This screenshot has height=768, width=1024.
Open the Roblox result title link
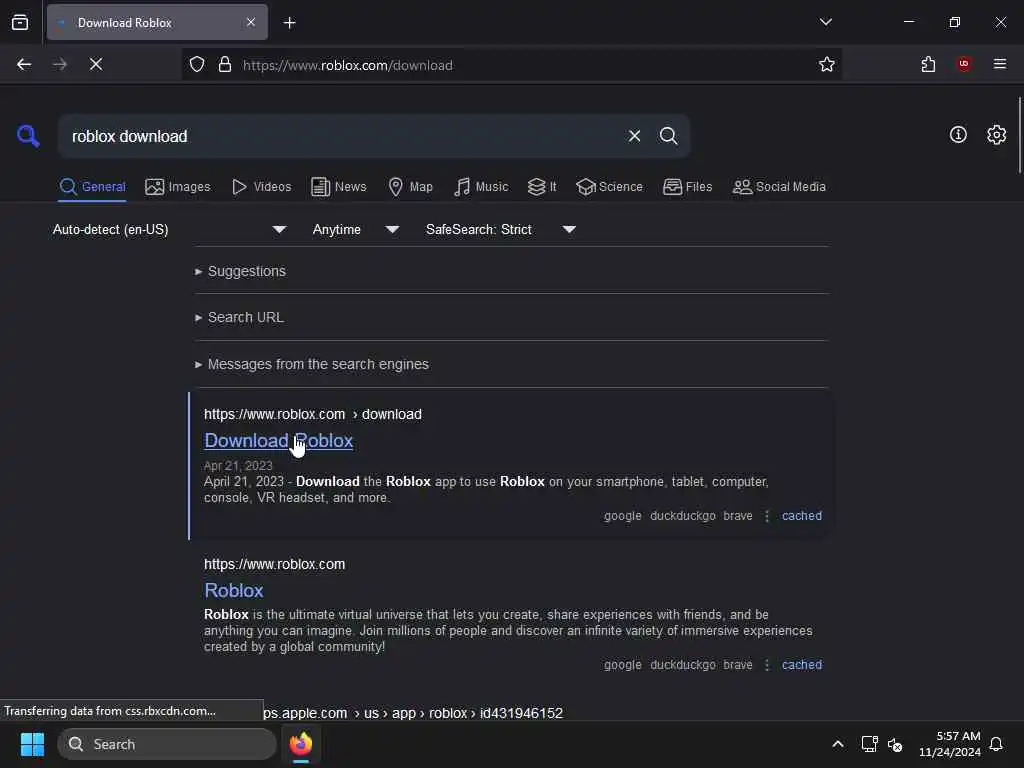pos(234,590)
